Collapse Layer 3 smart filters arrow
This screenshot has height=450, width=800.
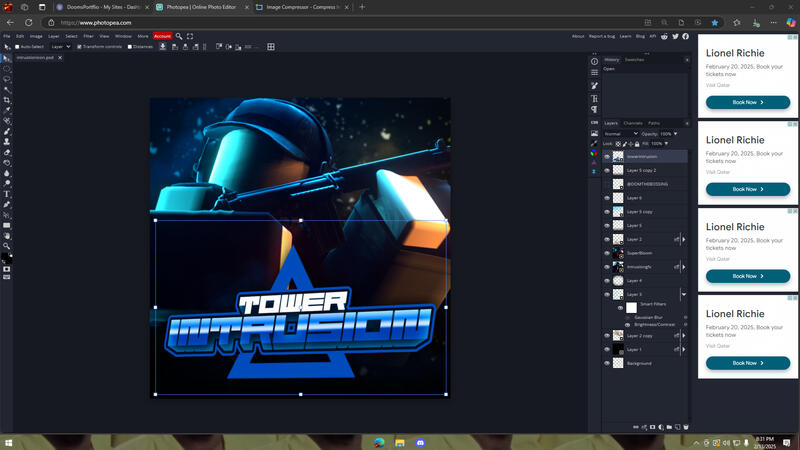pos(684,294)
